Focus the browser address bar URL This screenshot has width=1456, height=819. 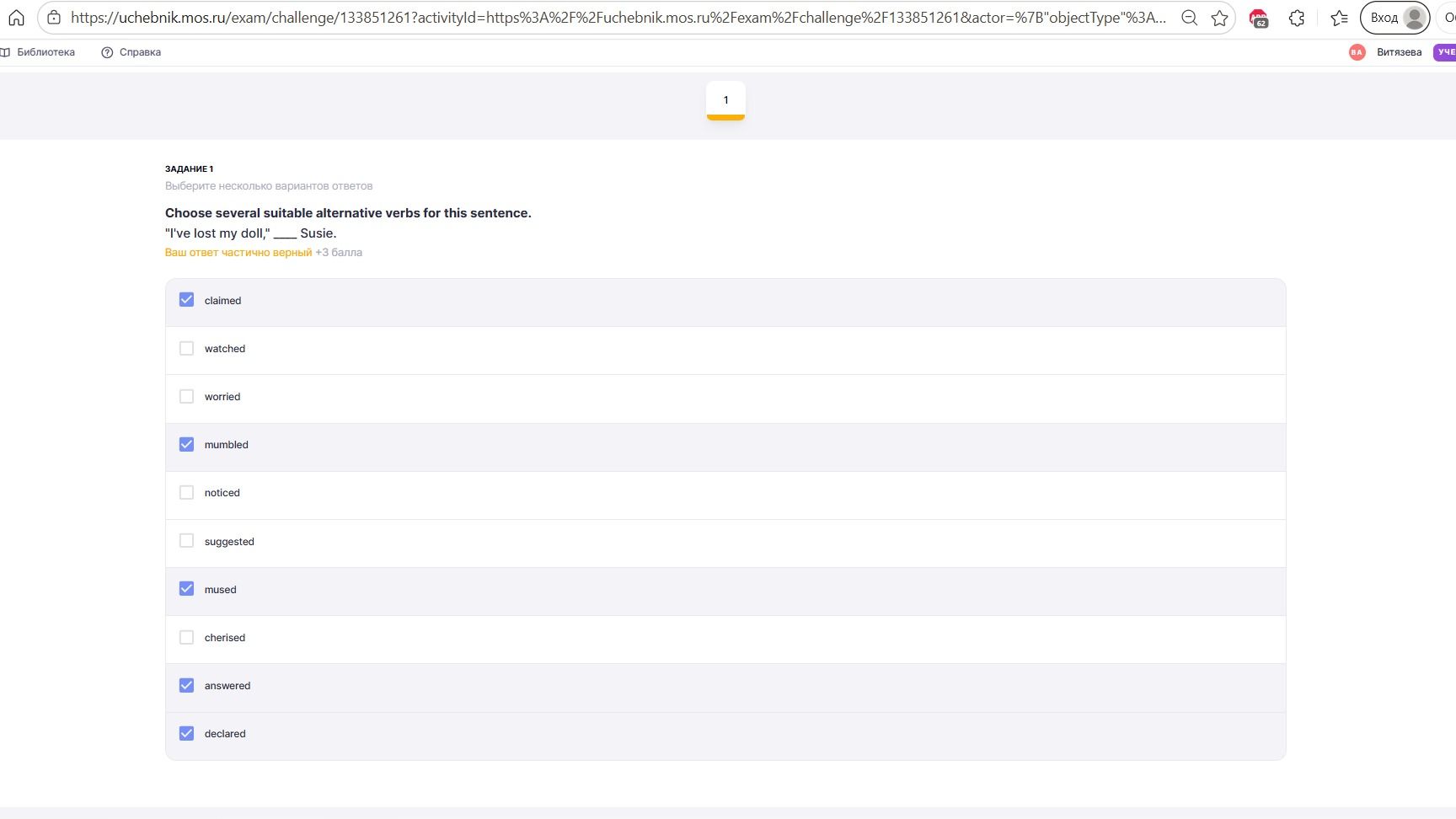618,18
